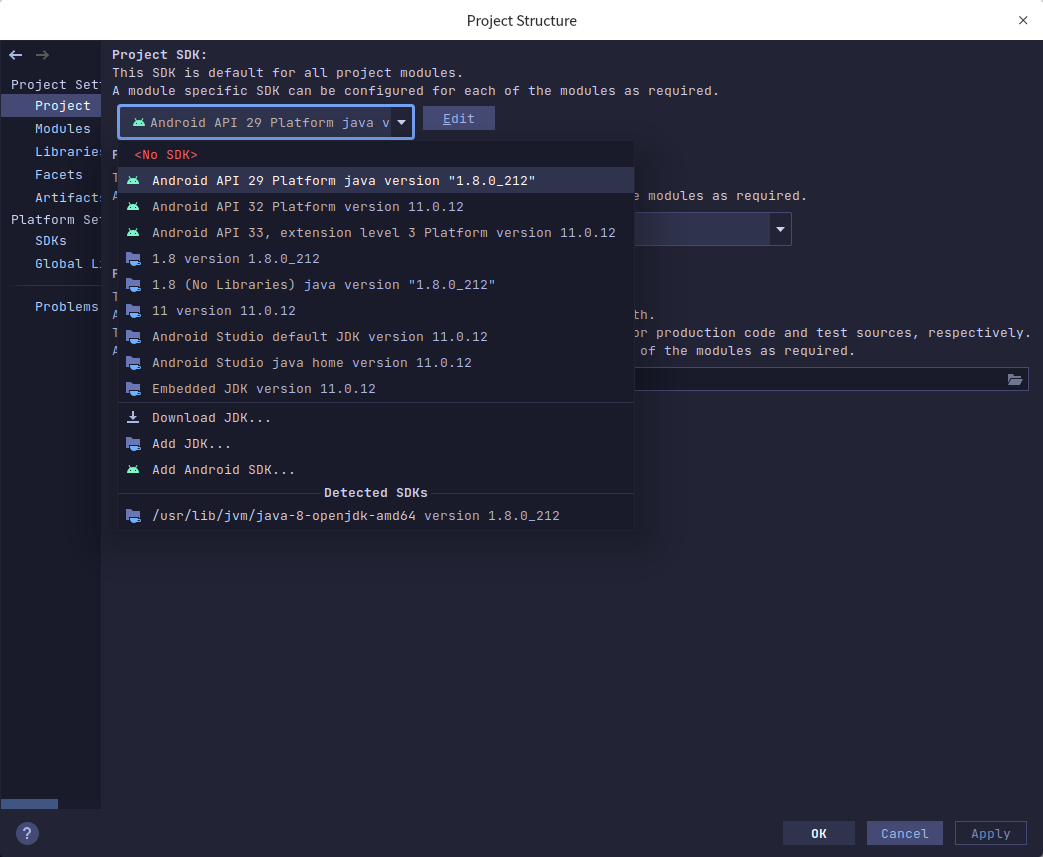Image resolution: width=1043 pixels, height=857 pixels.
Task: Click Android icon beside Add Android SDK
Action: point(133,469)
